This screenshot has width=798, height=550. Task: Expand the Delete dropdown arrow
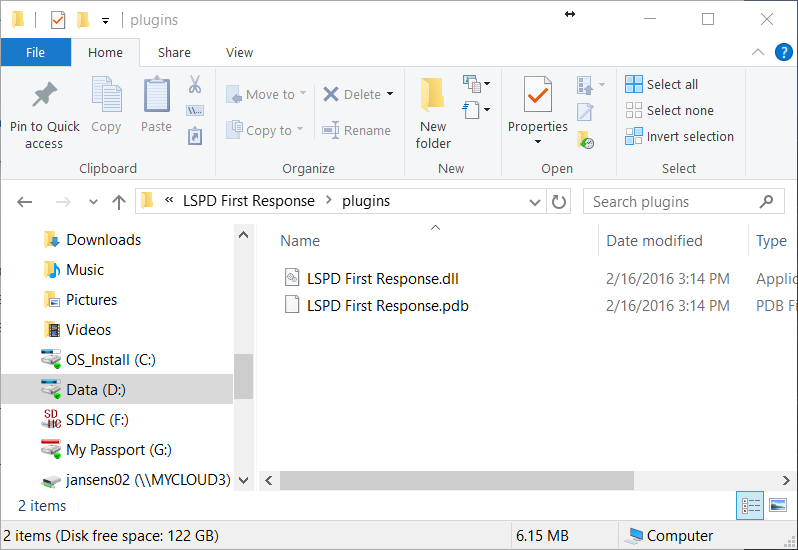390,95
